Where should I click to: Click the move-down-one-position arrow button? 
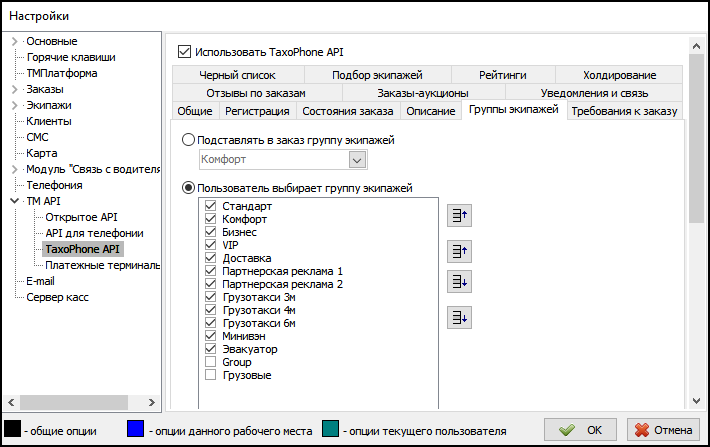[x=459, y=282]
